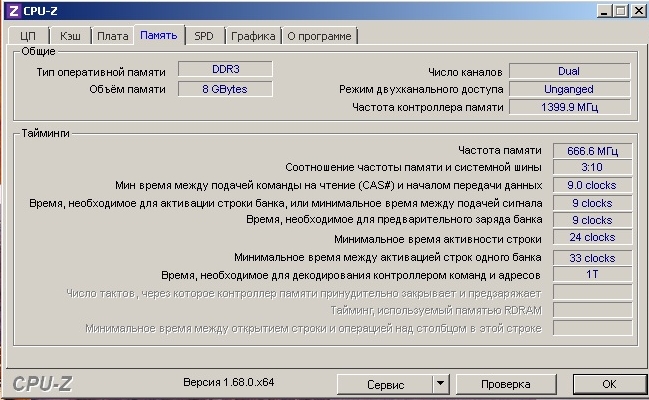Click the Объём памяти label

[x=127, y=89]
